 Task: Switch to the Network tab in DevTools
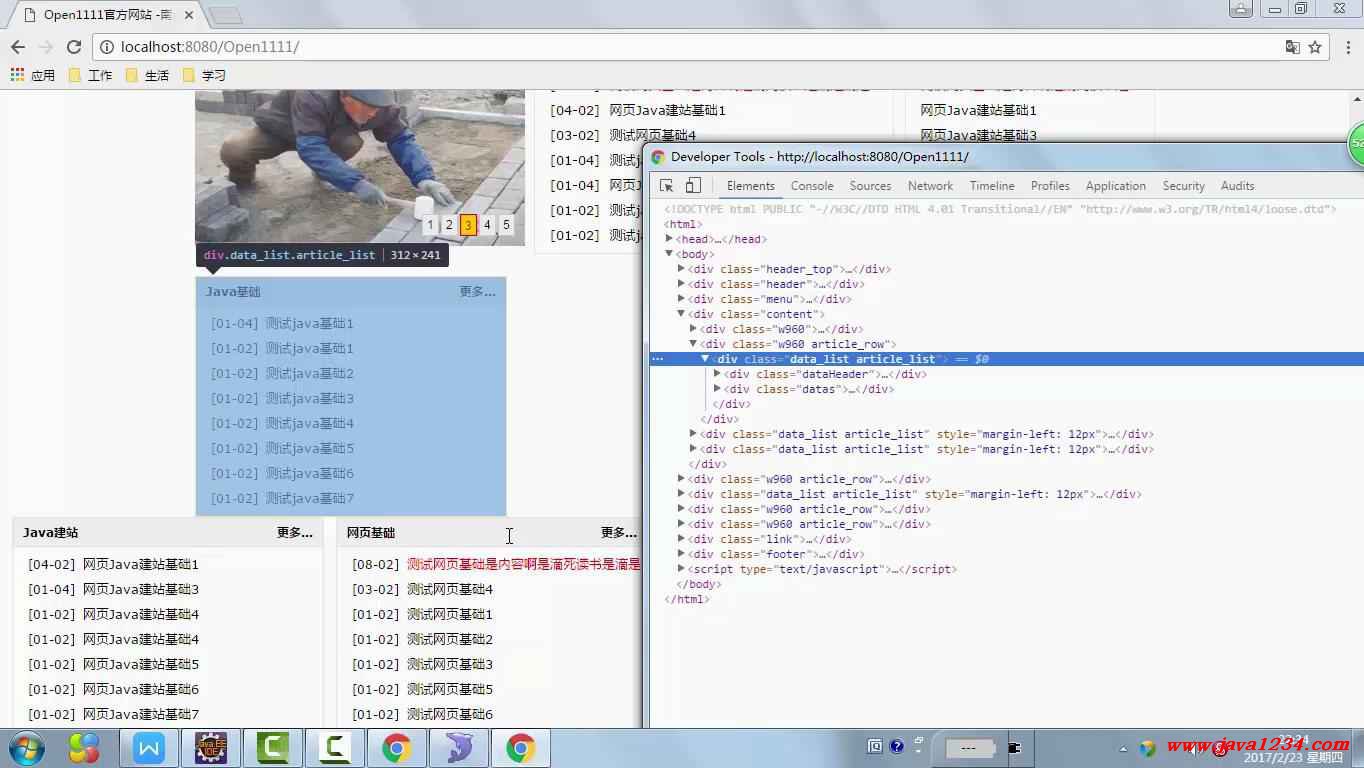[930, 186]
